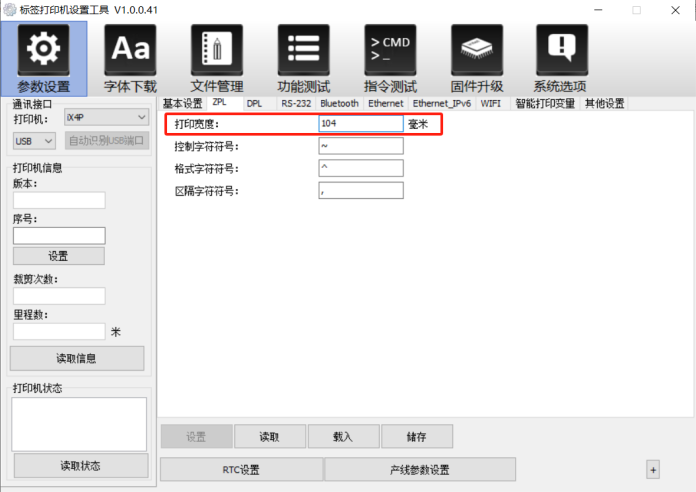
Task: Click the 自动识别USB端口 button
Action: pyautogui.click(x=107, y=141)
